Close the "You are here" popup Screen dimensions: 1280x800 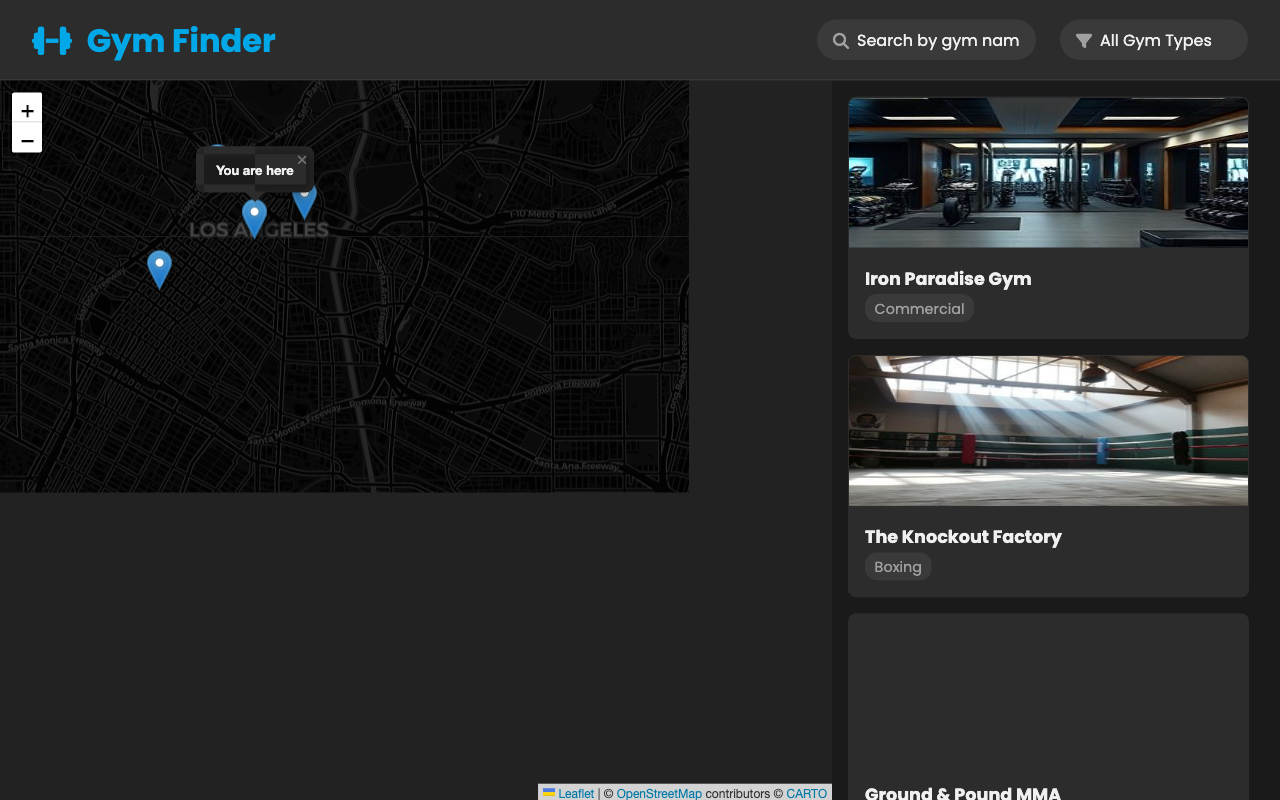302,160
